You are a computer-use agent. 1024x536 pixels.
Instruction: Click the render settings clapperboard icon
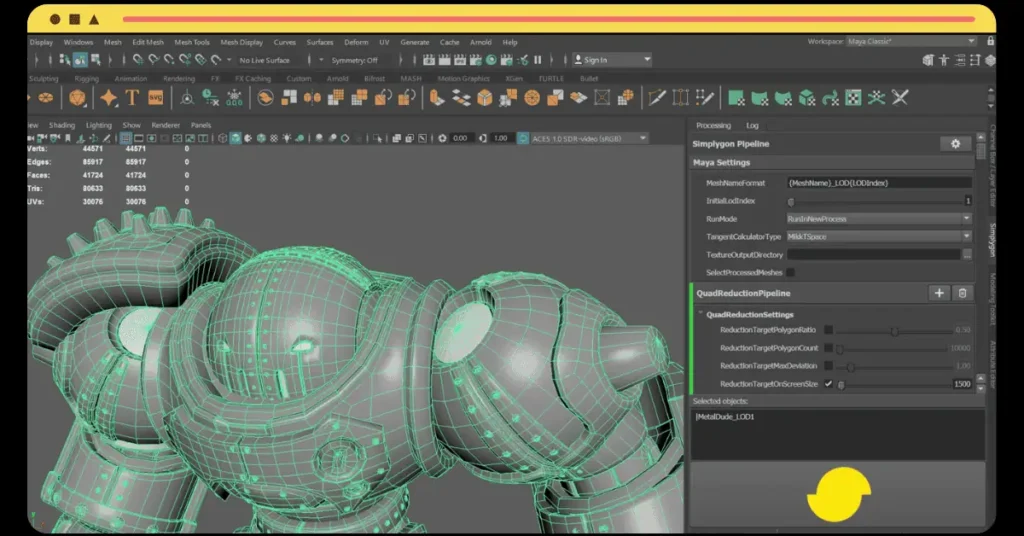(475, 60)
